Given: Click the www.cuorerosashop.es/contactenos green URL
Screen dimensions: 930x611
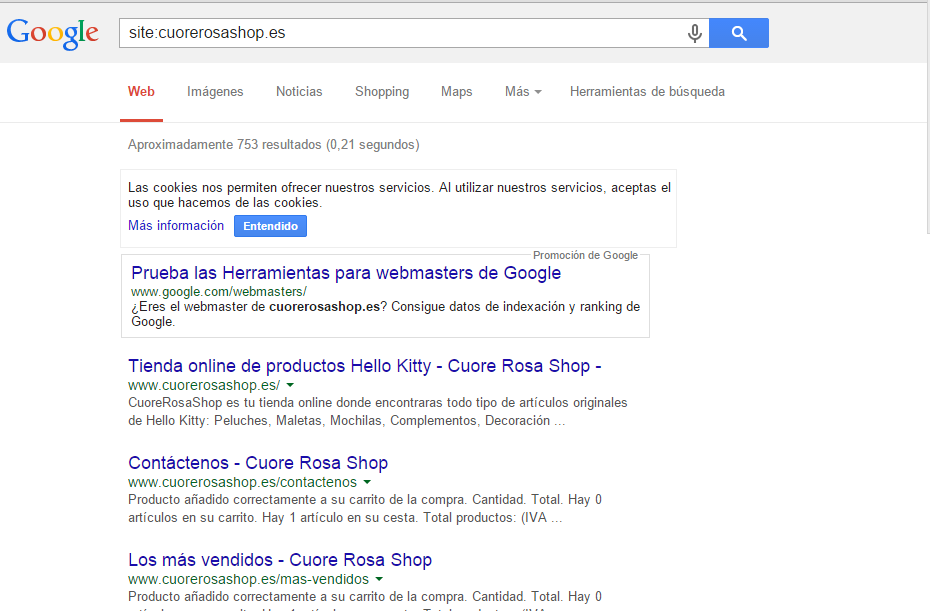Looking at the screenshot, I should [x=243, y=482].
